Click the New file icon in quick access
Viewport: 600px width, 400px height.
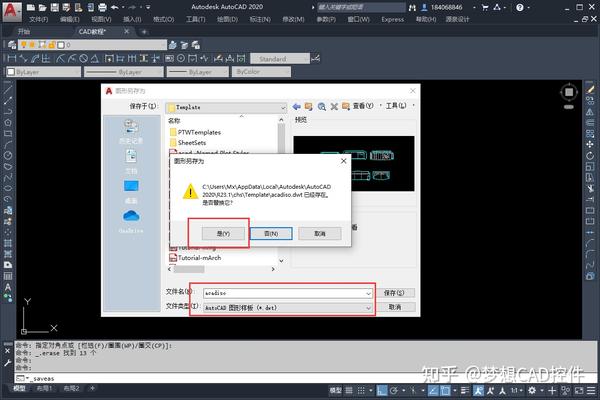pos(31,7)
